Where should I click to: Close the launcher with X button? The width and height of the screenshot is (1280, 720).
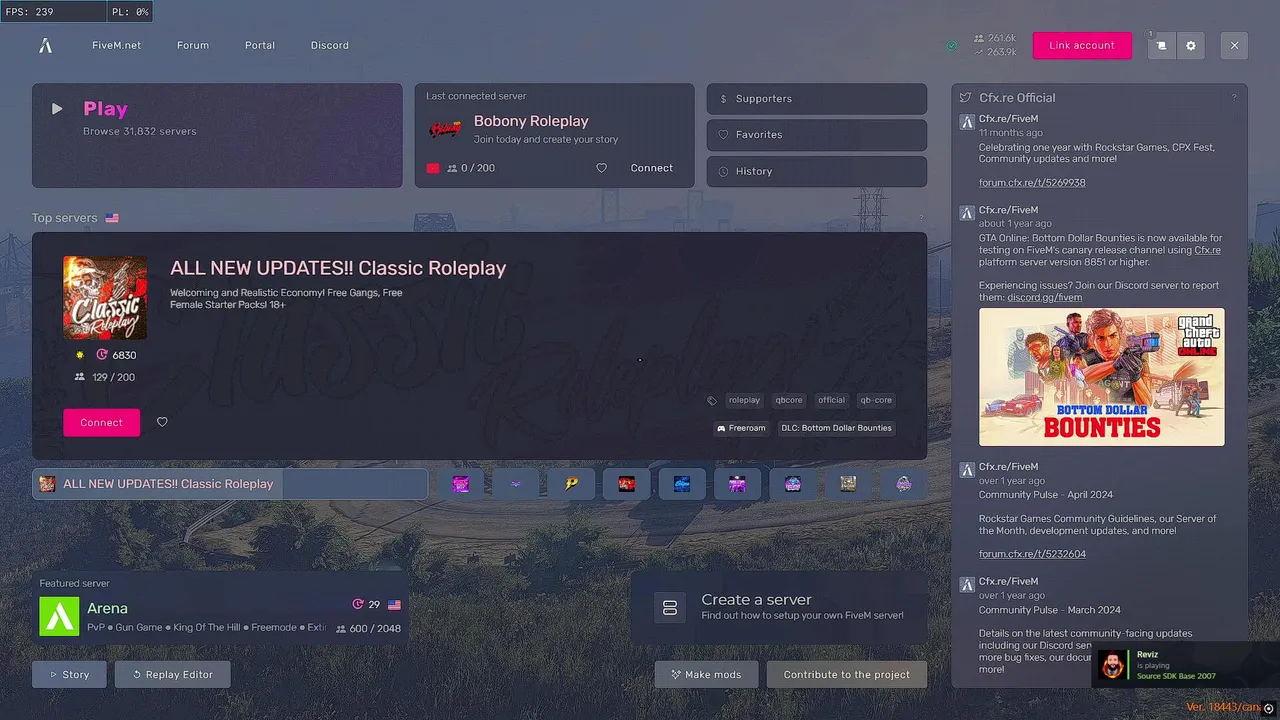(1234, 45)
